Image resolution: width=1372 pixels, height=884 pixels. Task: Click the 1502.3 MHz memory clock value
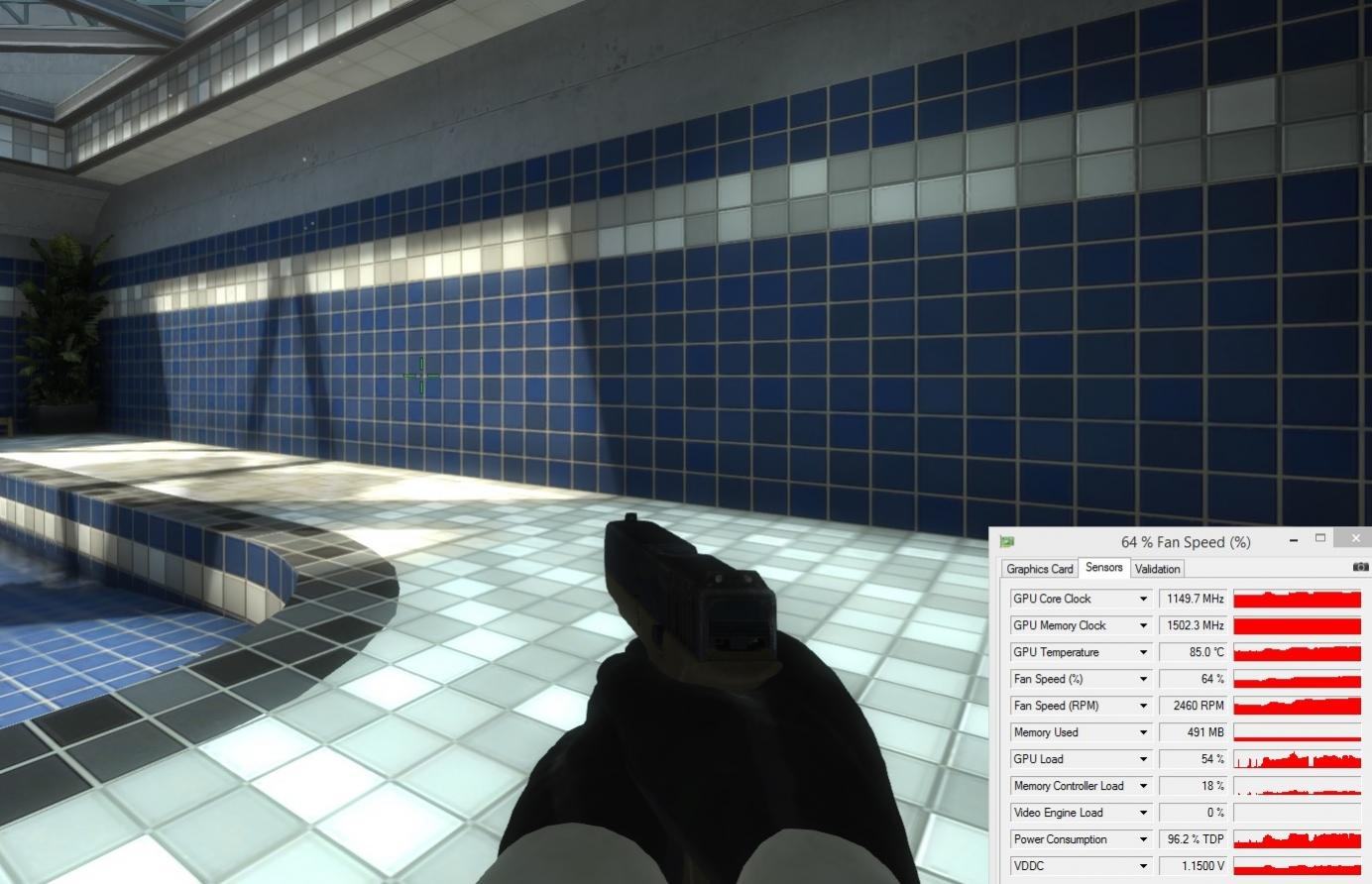coord(1194,625)
